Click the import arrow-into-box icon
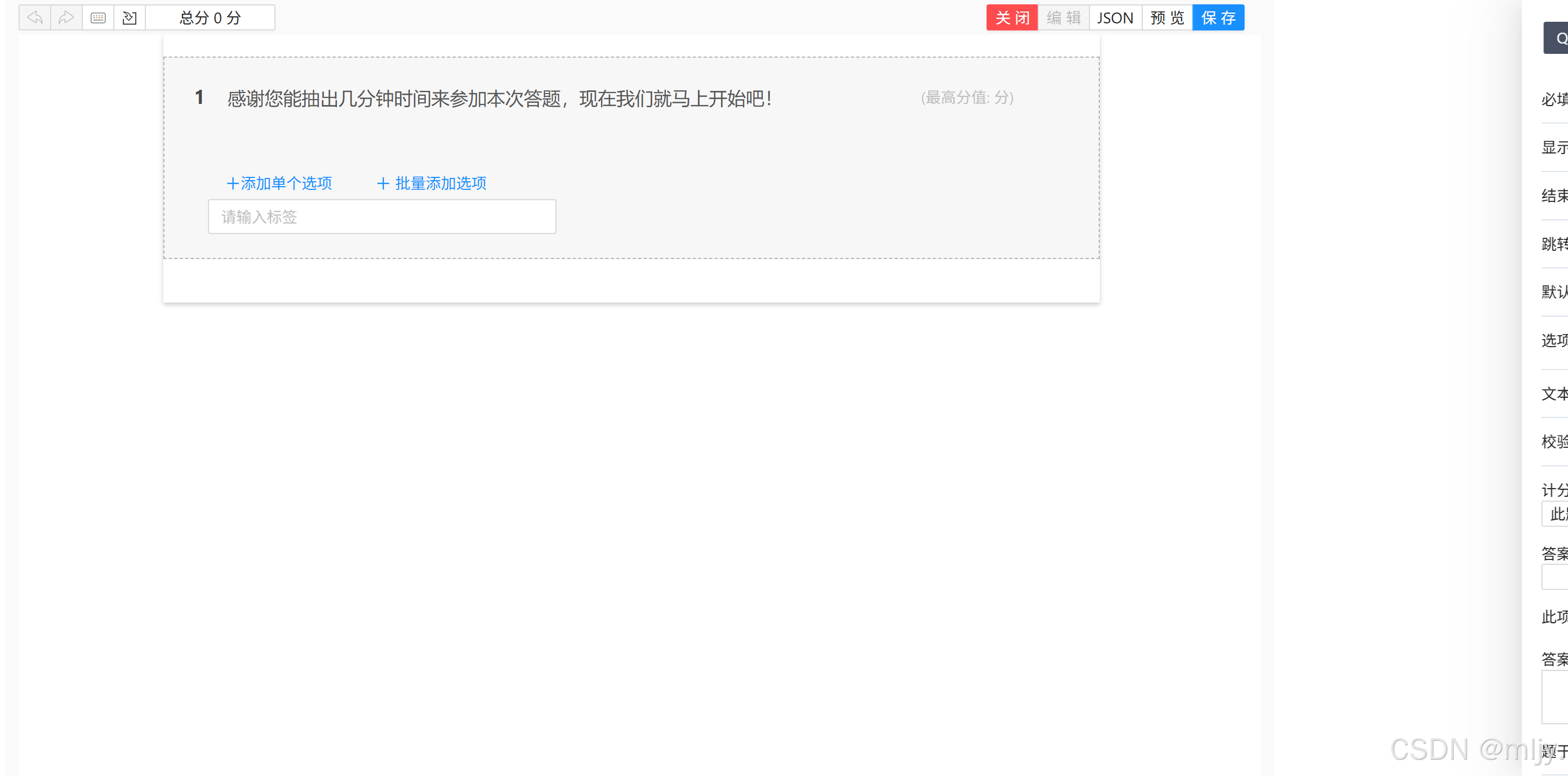 pyautogui.click(x=130, y=17)
